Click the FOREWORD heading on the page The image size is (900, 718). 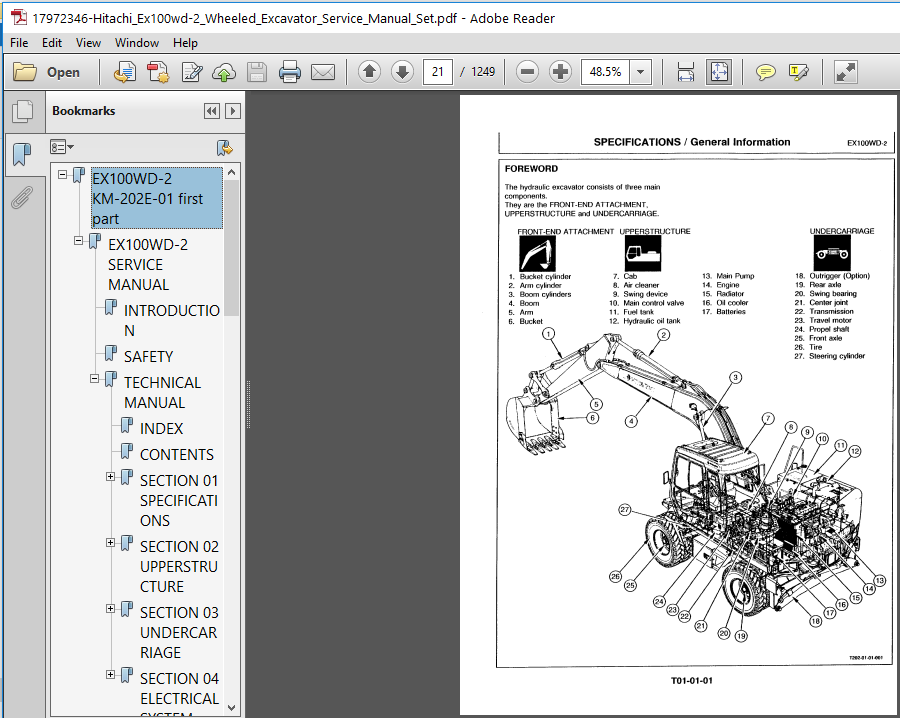coord(531,169)
